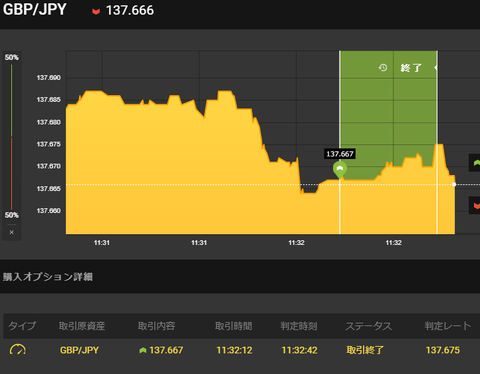Click the 137.670 price axis label
This screenshot has height=374, width=480.
click(49, 166)
